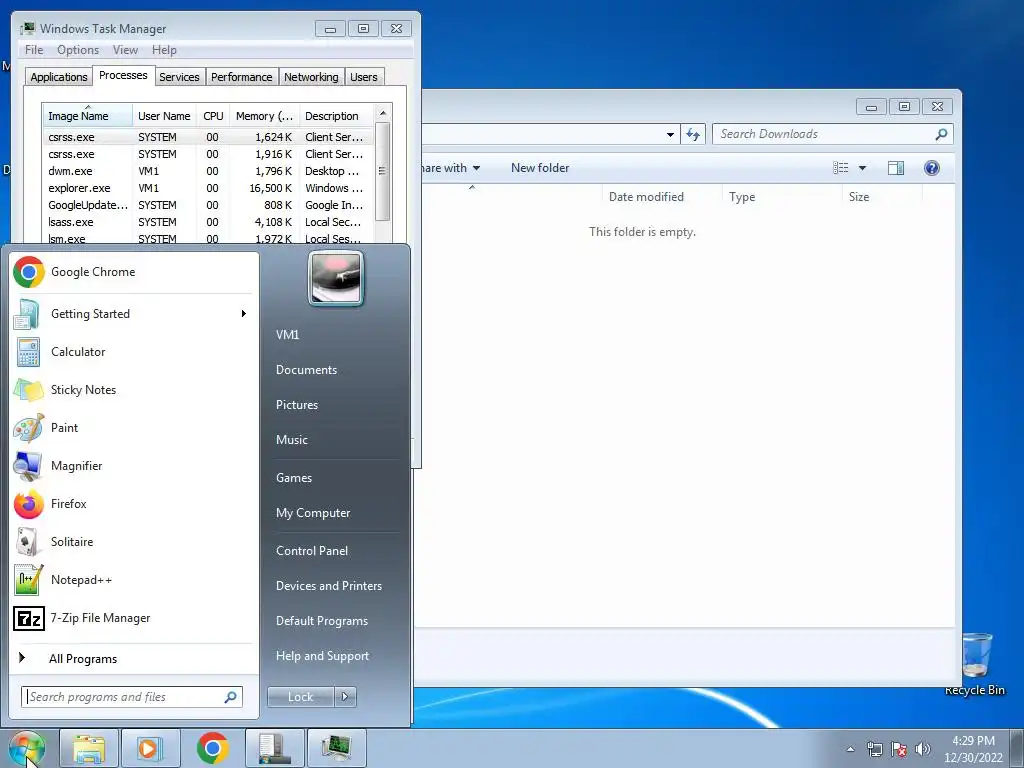This screenshot has height=768, width=1024.
Task: Click the Search Downloads field
Action: tap(833, 134)
